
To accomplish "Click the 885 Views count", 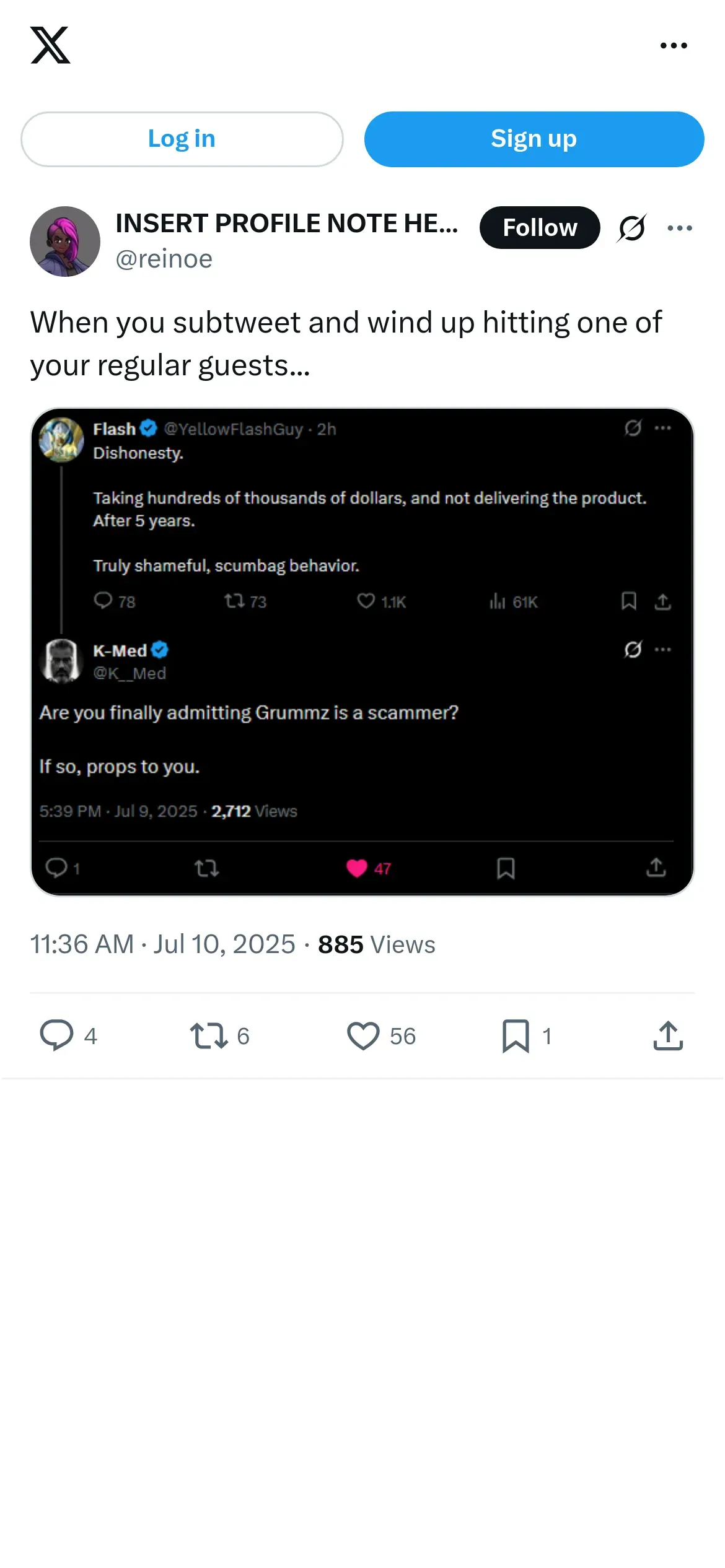I will 376,944.
